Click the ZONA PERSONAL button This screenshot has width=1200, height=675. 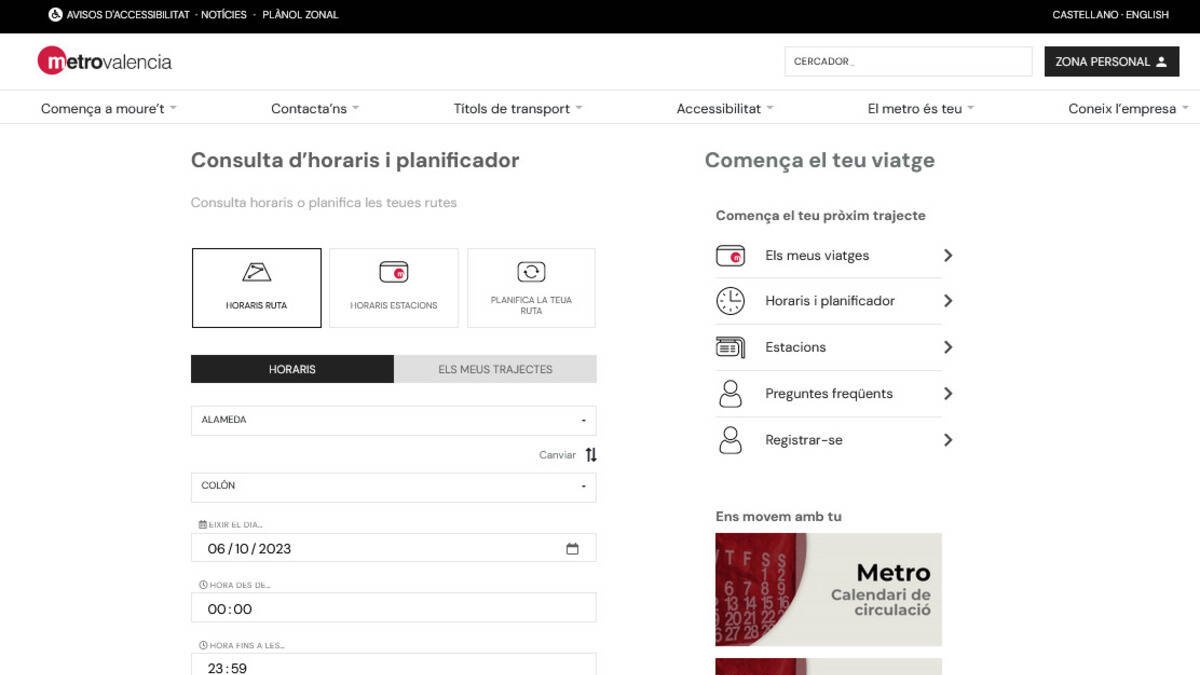1112,62
